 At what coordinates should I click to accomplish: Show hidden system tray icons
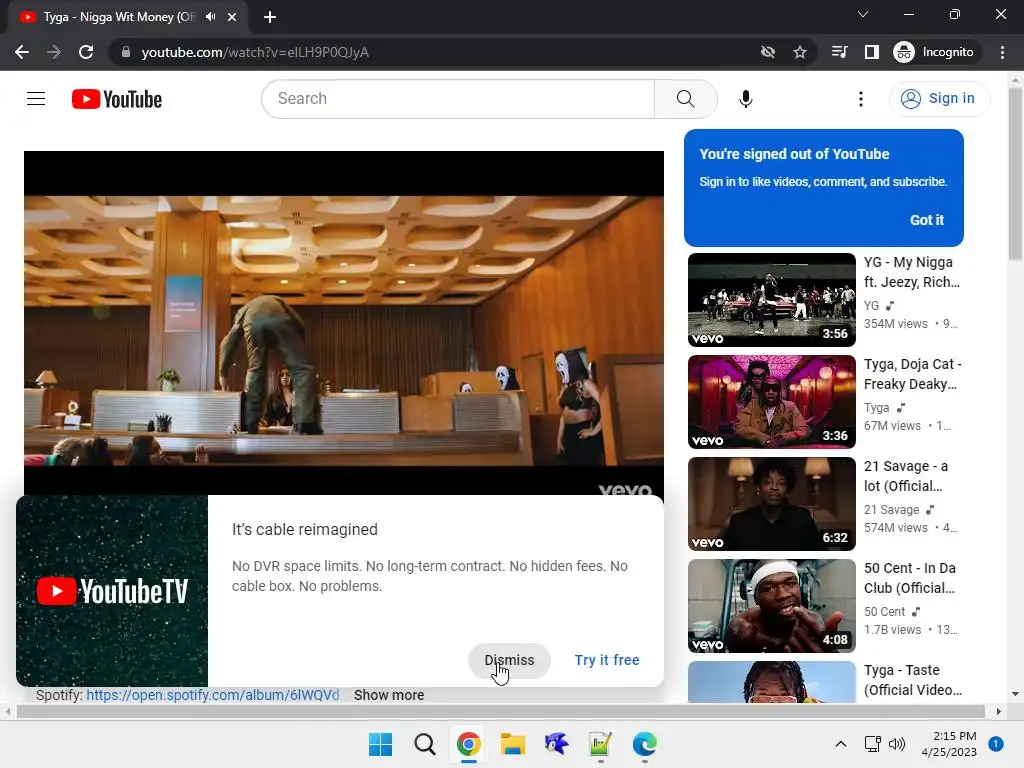pos(841,744)
